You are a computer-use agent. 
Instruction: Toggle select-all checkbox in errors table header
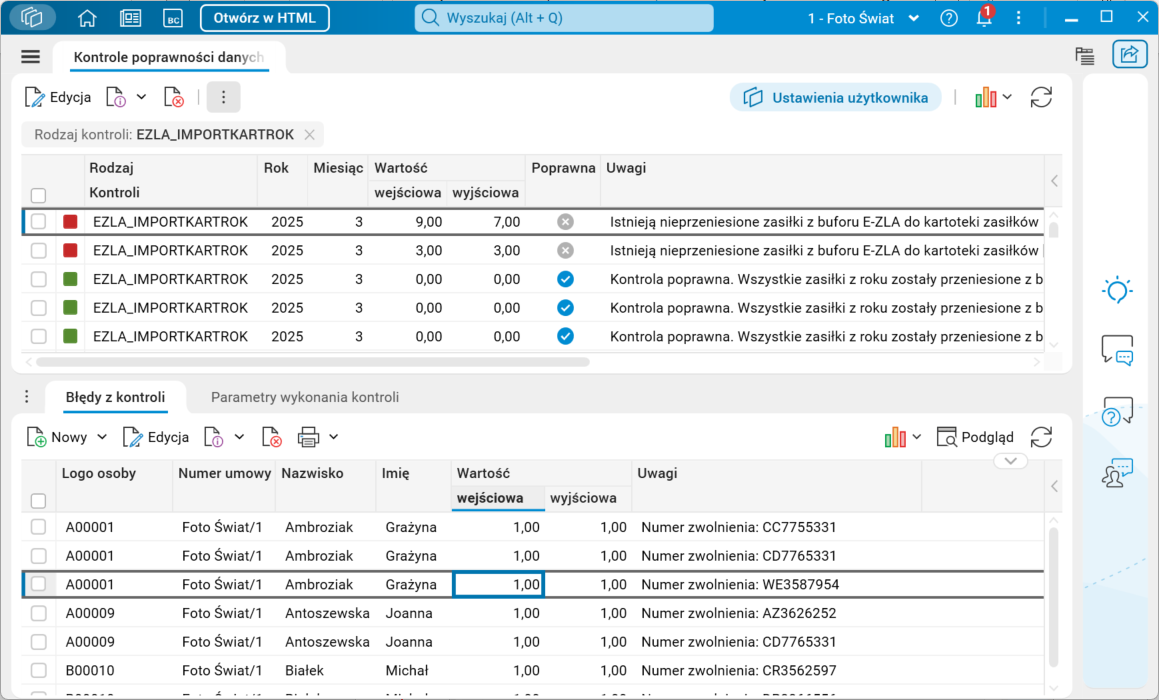38,501
